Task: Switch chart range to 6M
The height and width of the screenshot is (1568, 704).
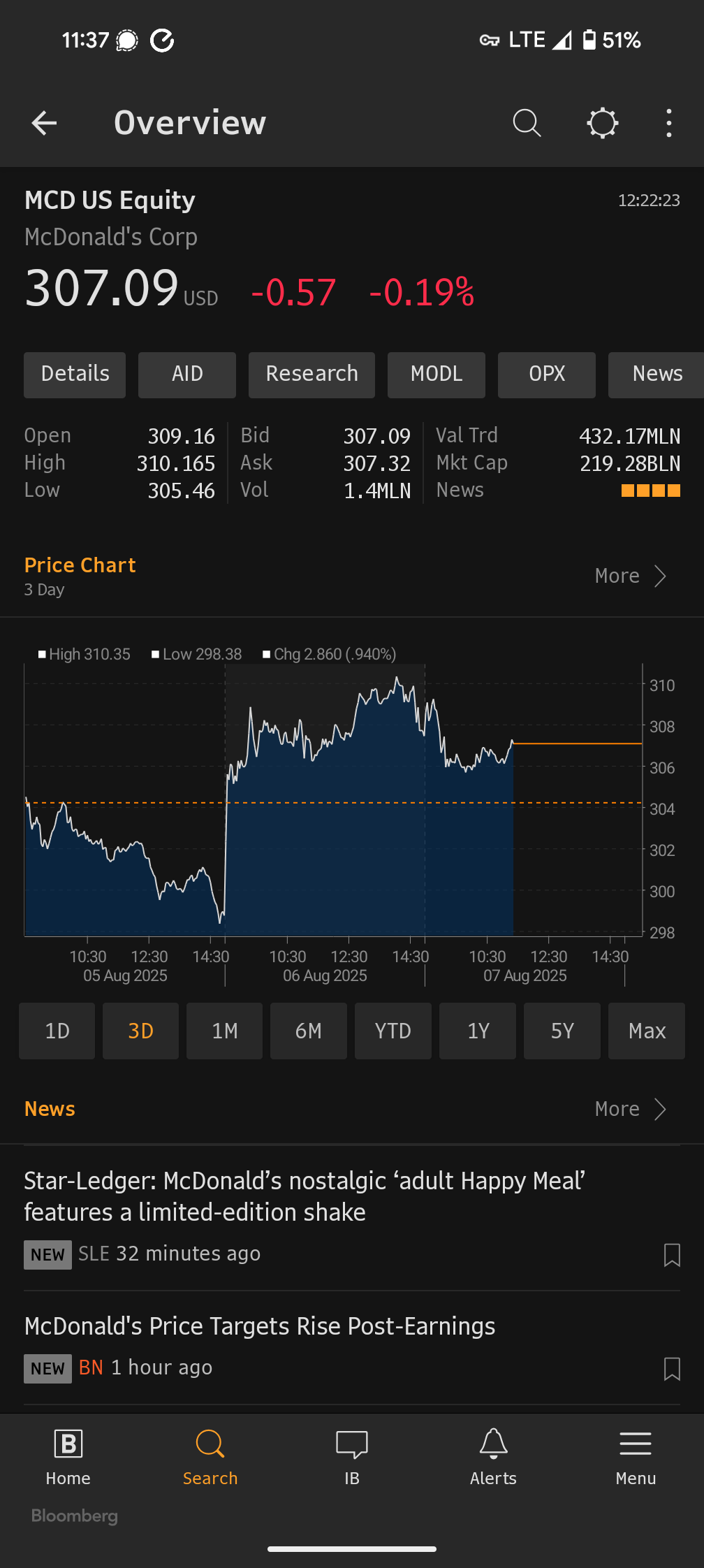Action: point(309,1031)
